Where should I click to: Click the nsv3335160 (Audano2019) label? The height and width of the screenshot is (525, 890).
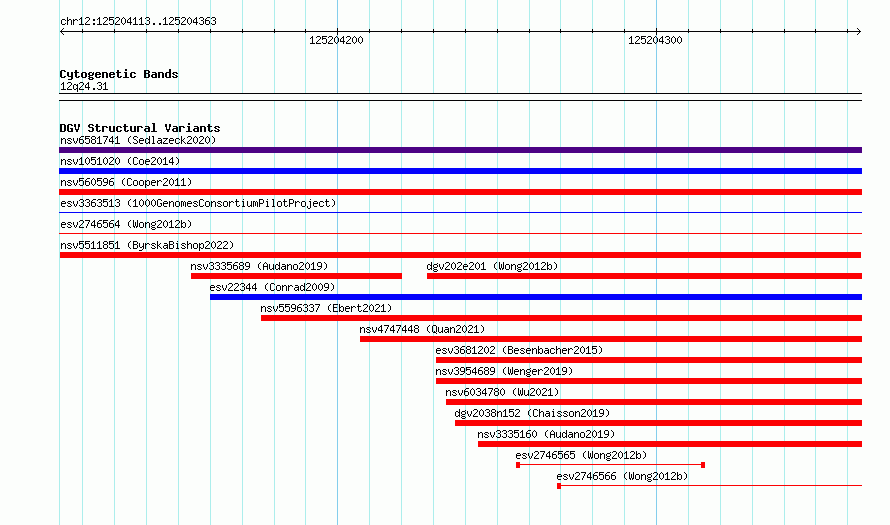coord(545,434)
